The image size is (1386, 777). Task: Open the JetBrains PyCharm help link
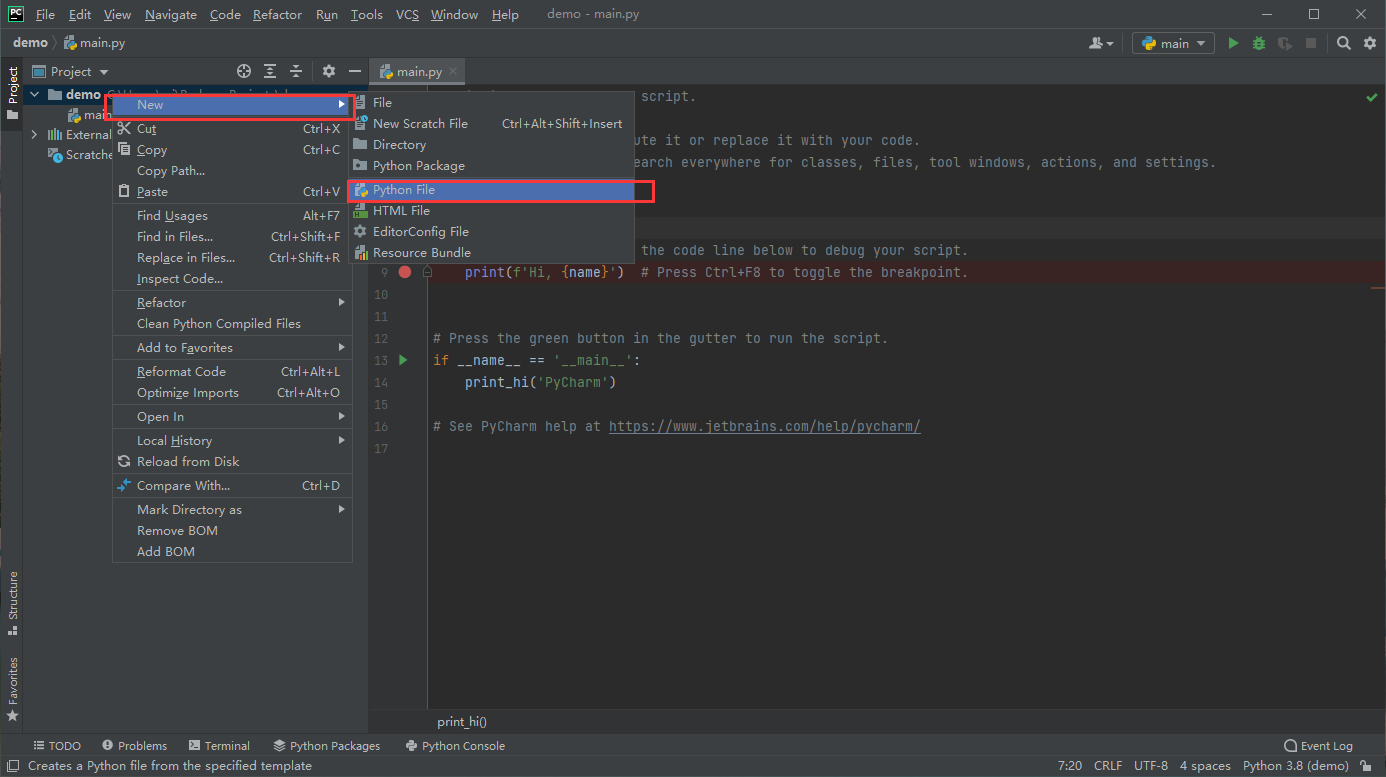[x=764, y=426]
